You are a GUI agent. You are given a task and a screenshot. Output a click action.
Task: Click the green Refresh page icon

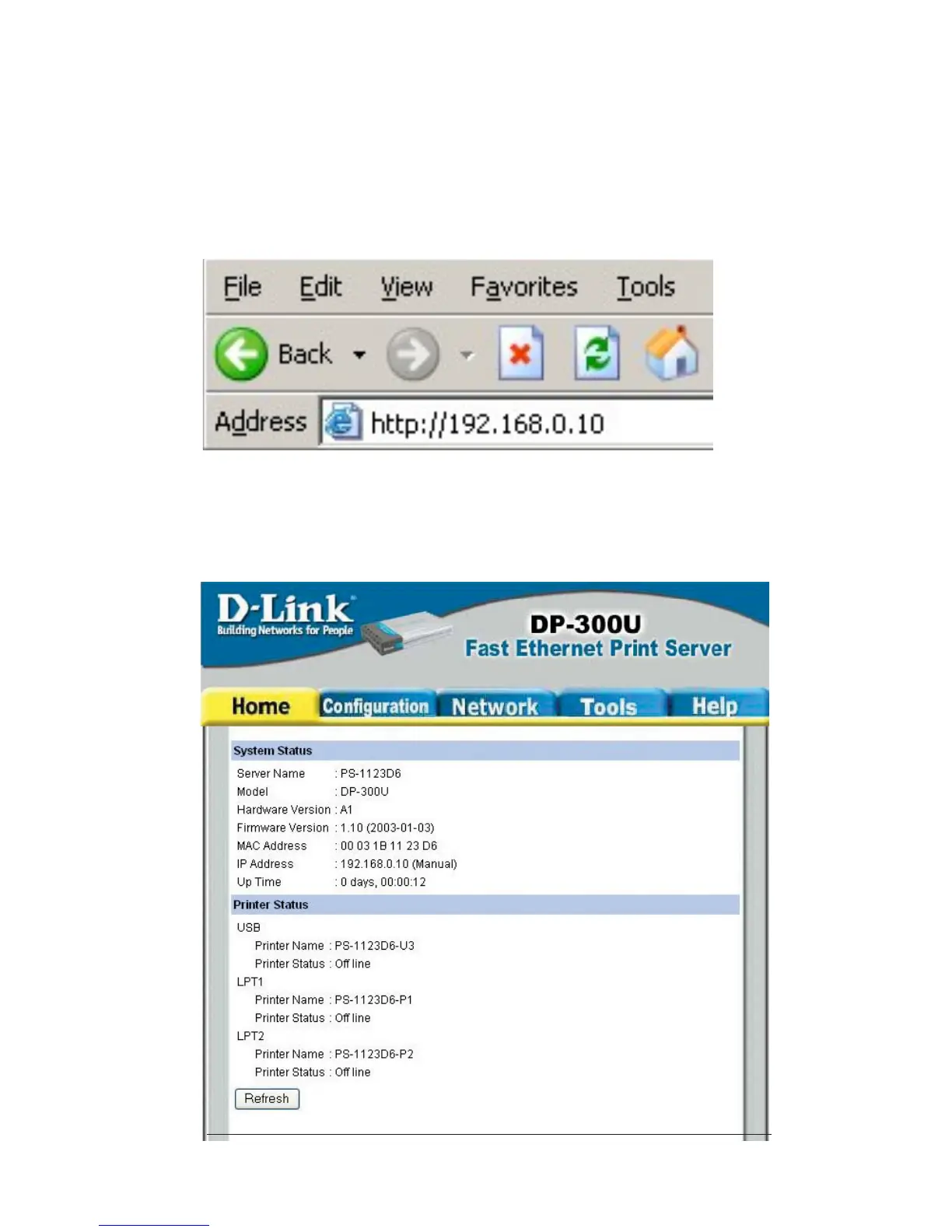(597, 354)
